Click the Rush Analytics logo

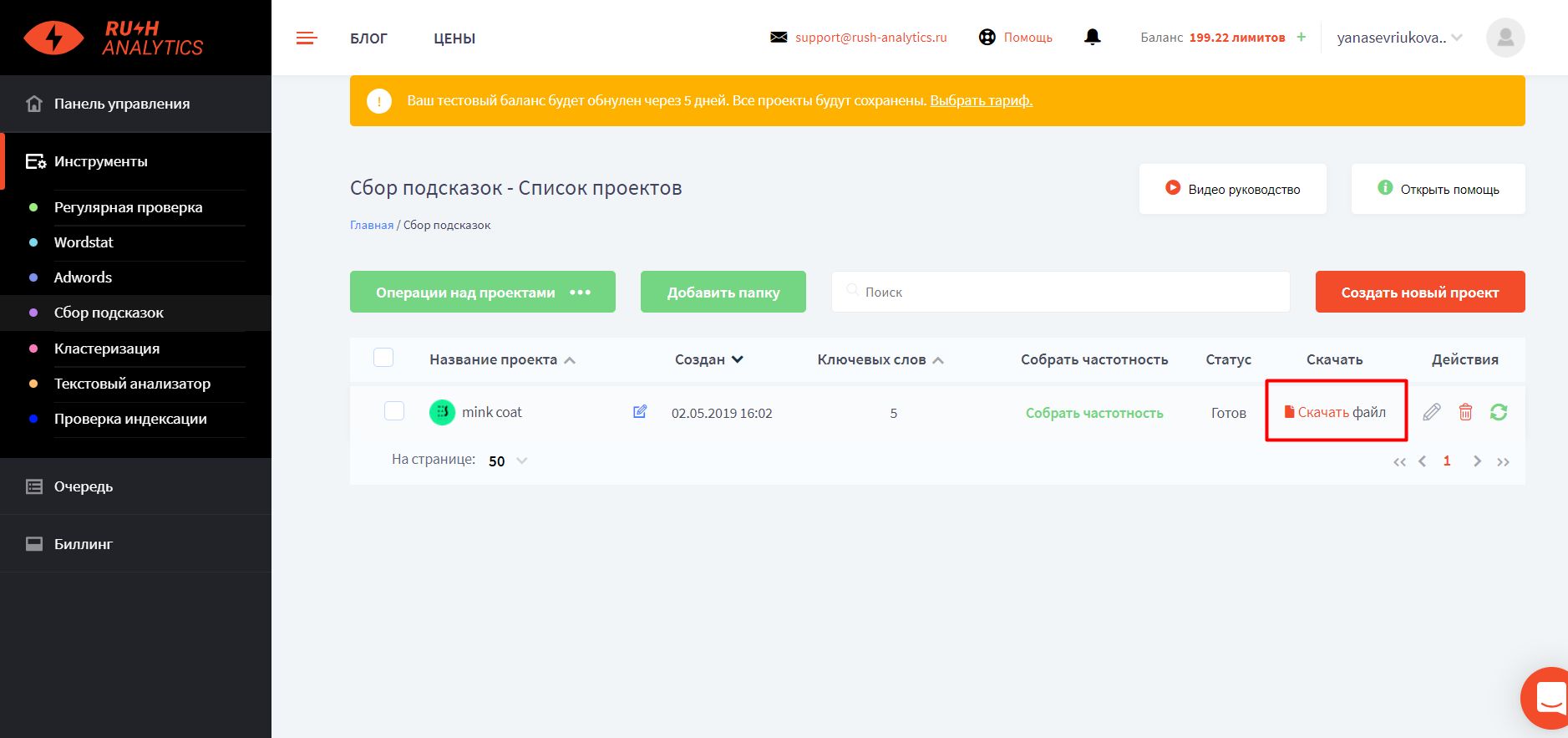tap(114, 38)
